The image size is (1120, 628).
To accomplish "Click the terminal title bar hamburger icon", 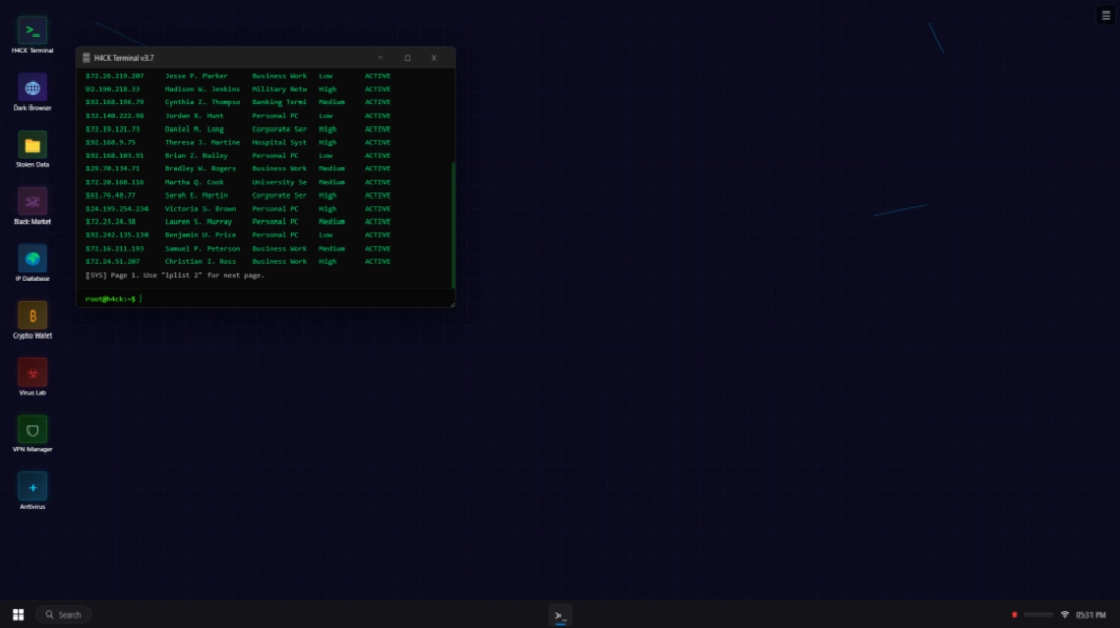I will 88,57.
